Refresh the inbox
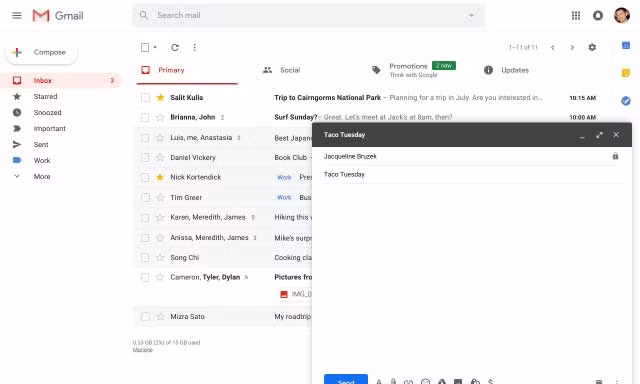640x384 pixels. point(175,47)
